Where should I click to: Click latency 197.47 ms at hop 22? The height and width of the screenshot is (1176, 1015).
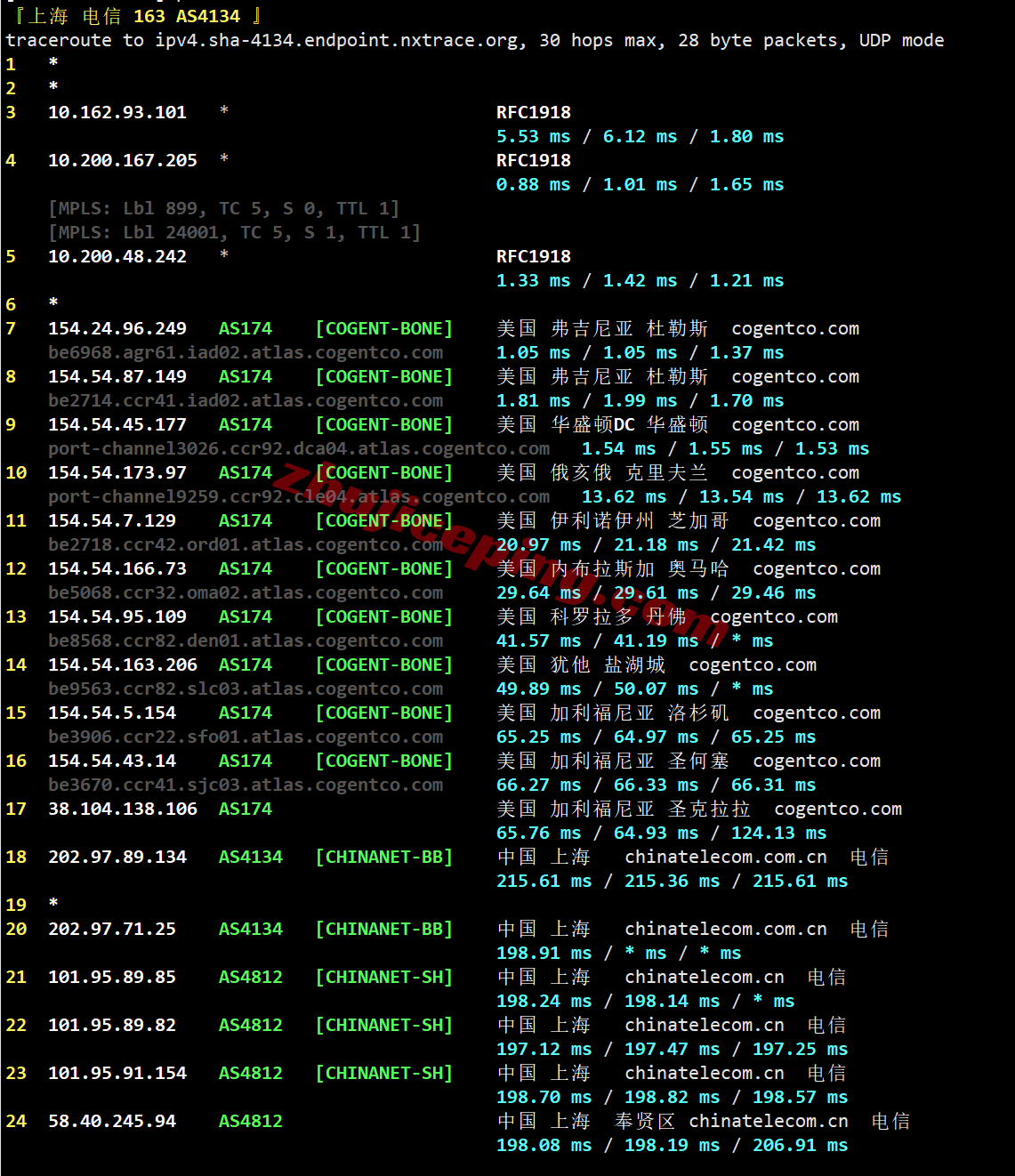click(x=673, y=1049)
